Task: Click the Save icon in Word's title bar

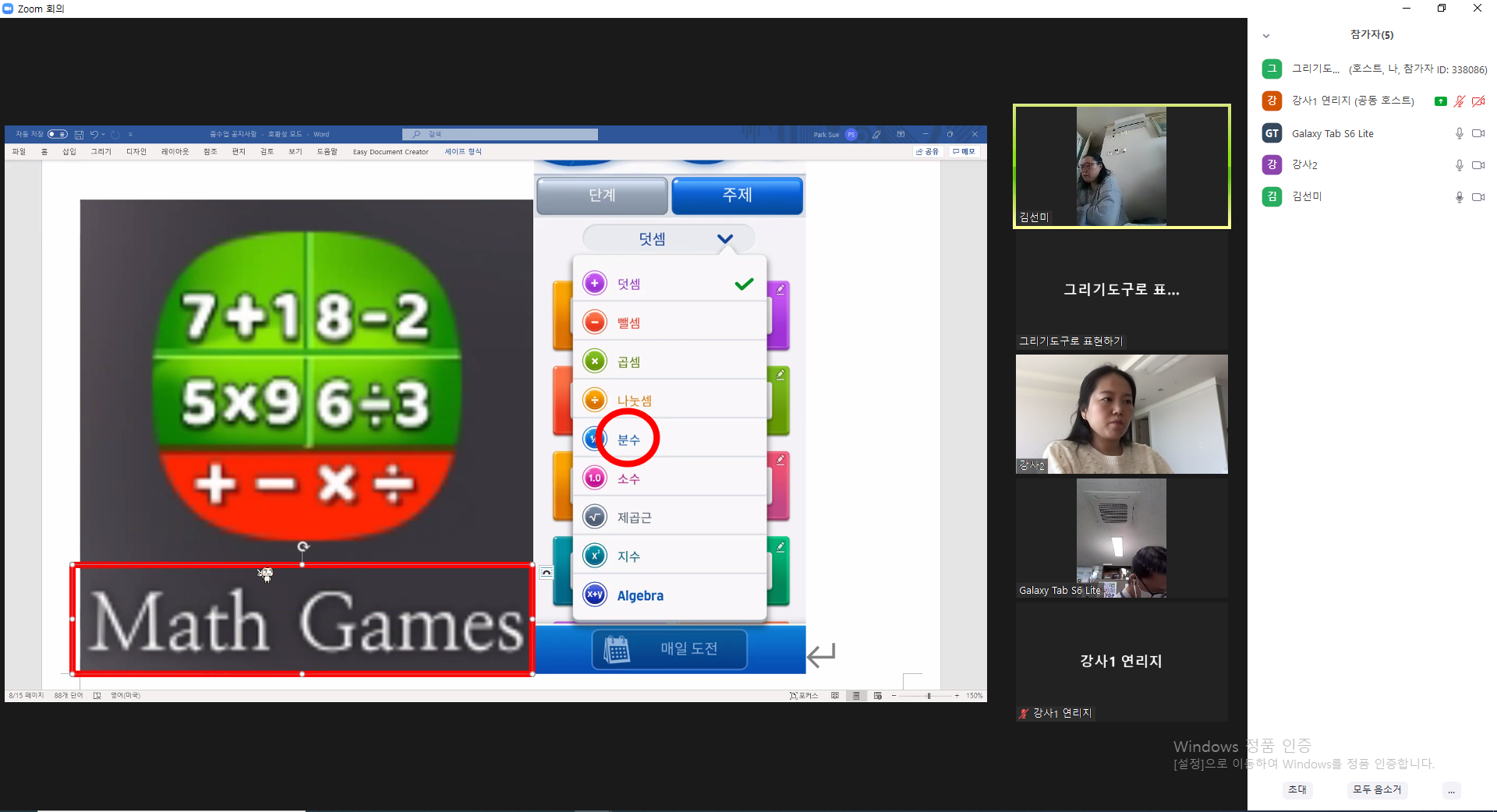Action: click(x=79, y=135)
